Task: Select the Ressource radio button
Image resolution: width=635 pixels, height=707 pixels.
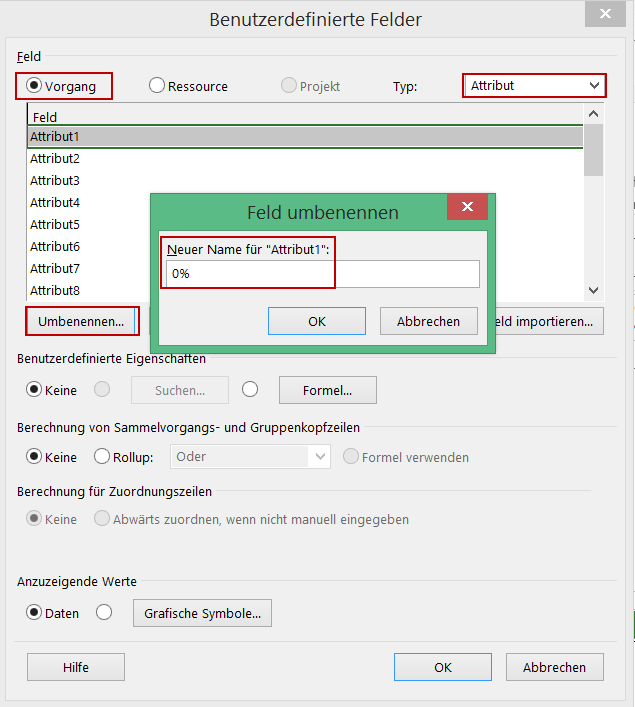Action: point(157,86)
